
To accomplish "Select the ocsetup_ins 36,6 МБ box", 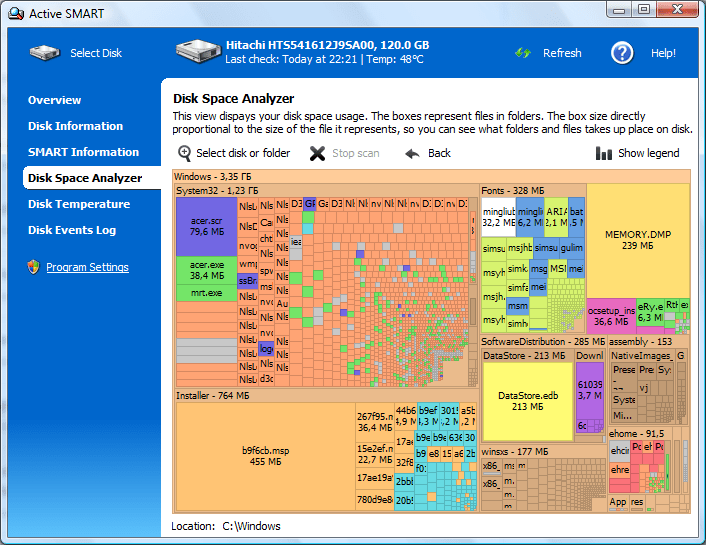I will tap(611, 316).
